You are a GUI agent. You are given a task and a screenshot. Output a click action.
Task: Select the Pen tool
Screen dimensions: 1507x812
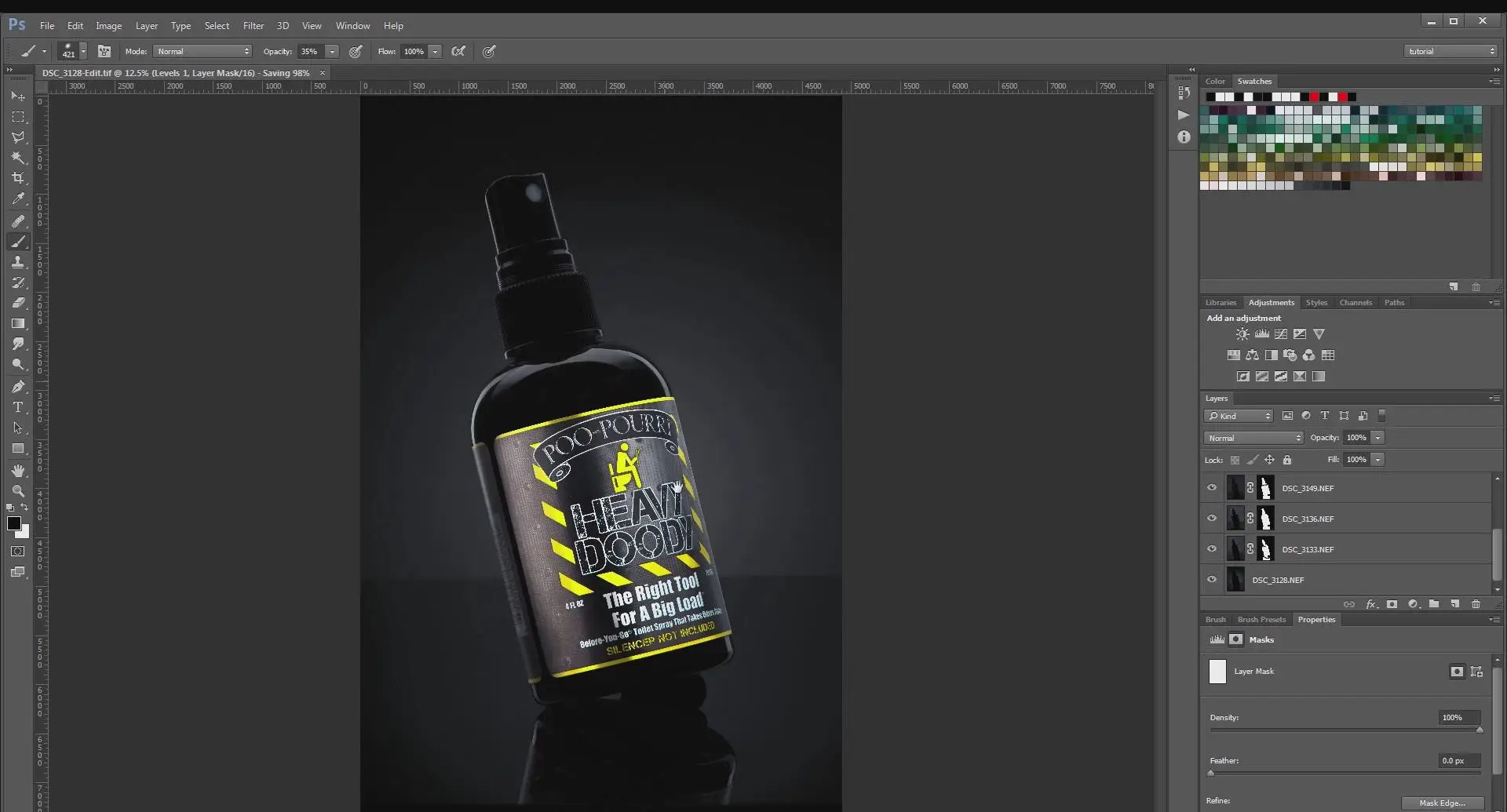(x=17, y=387)
